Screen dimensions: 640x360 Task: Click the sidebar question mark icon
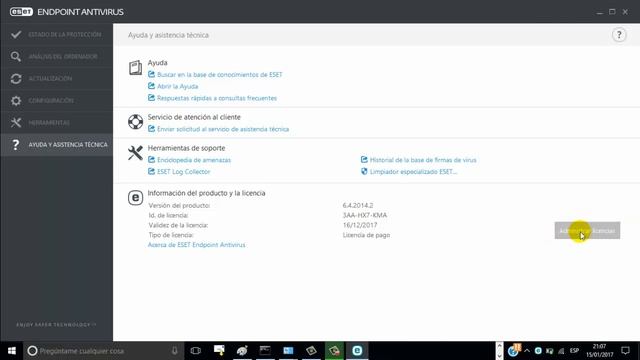(x=16, y=145)
